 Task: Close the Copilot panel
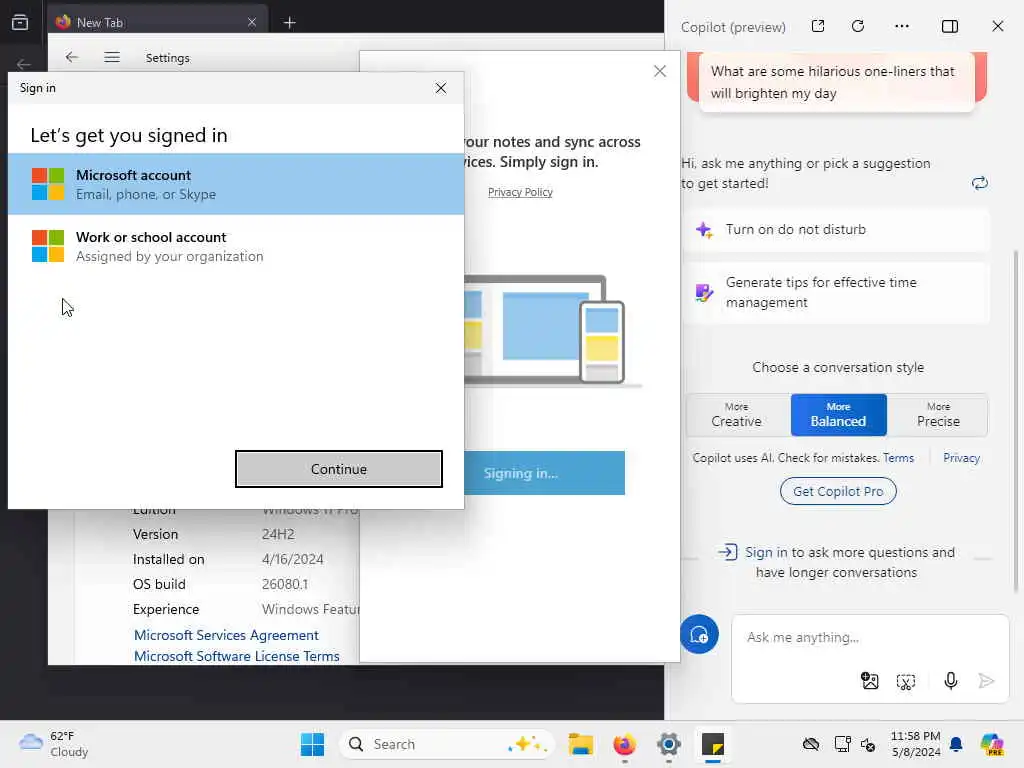coord(997,26)
